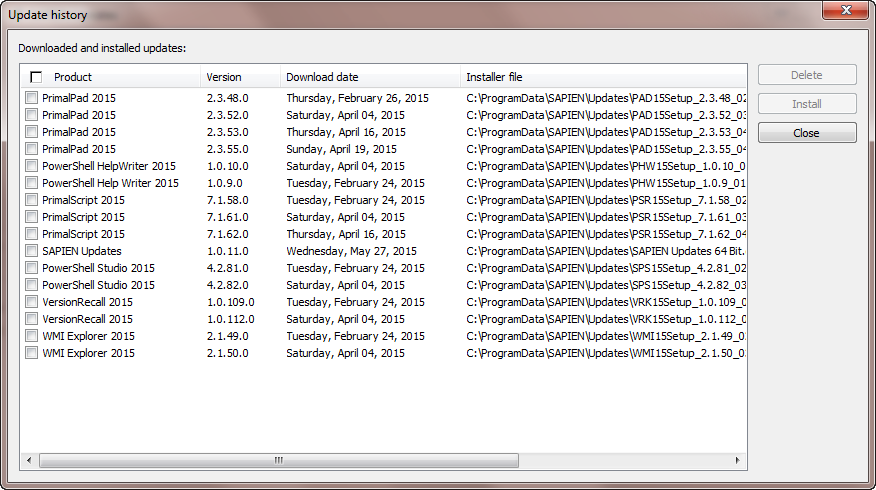Enable the SAPIEN Updates row checkbox
876x490 pixels.
tap(31, 251)
